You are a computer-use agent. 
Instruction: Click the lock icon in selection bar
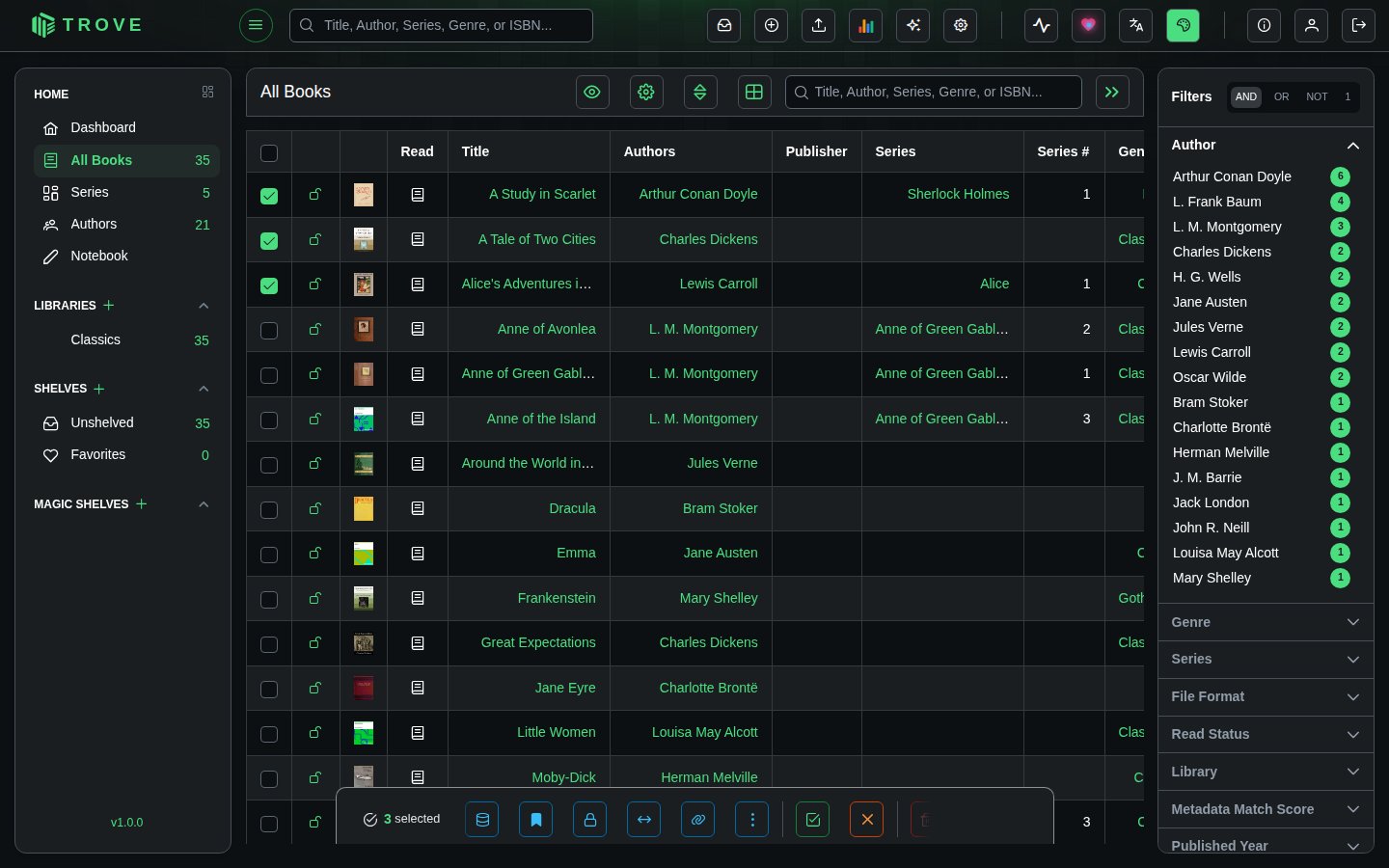click(590, 820)
